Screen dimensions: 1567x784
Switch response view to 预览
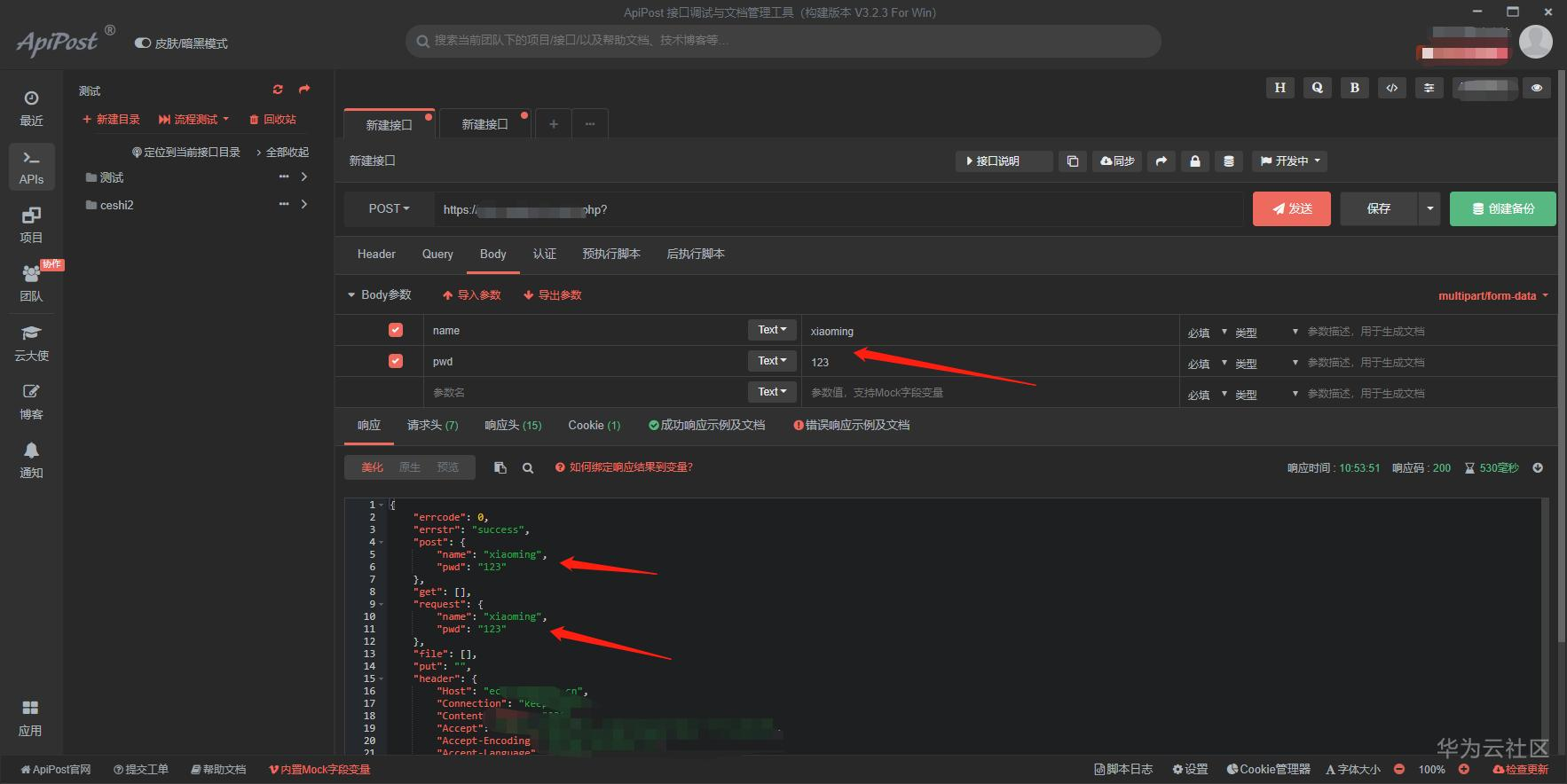pyautogui.click(x=448, y=467)
